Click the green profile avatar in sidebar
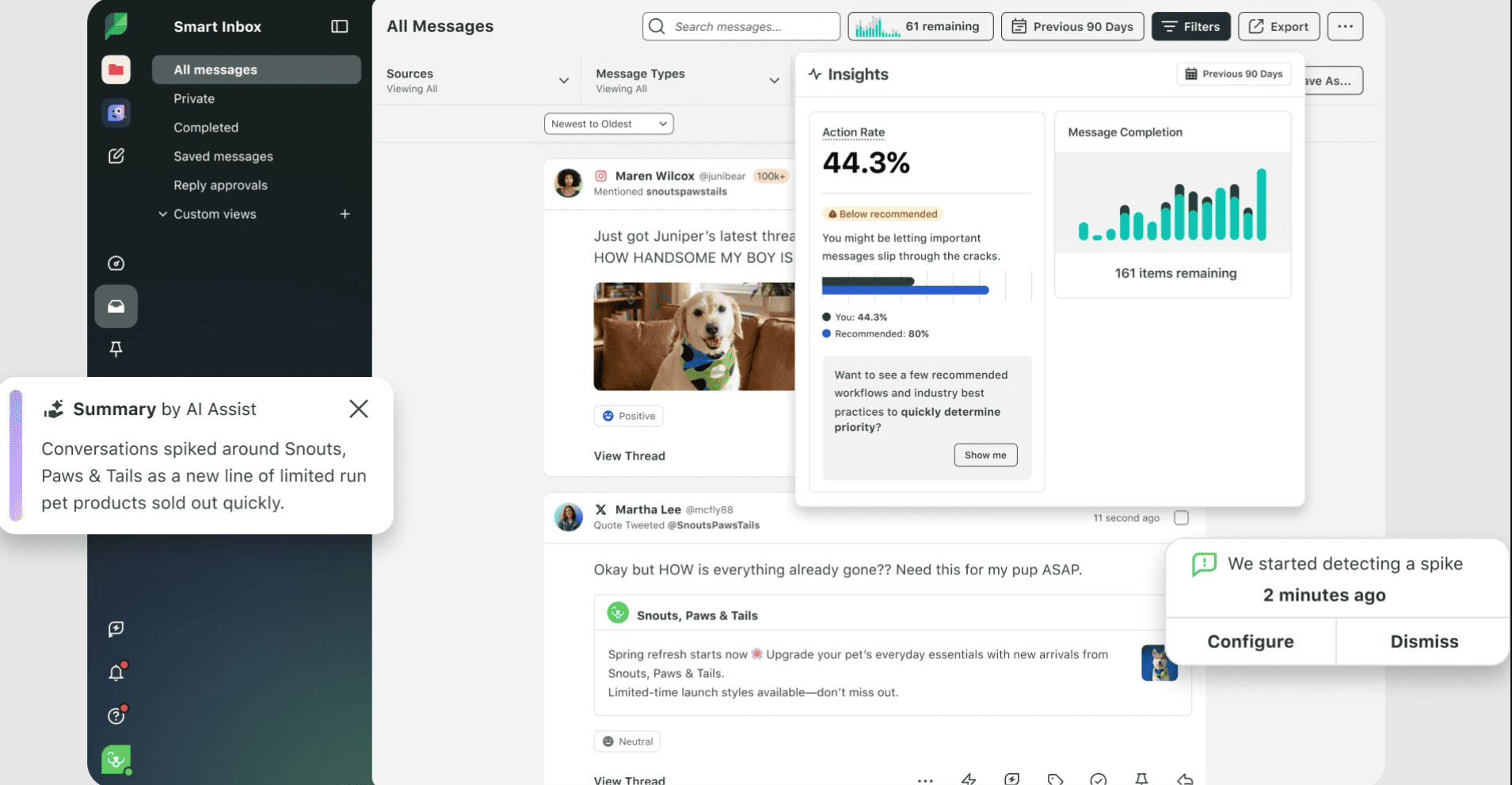Image resolution: width=1512 pixels, height=785 pixels. (116, 760)
